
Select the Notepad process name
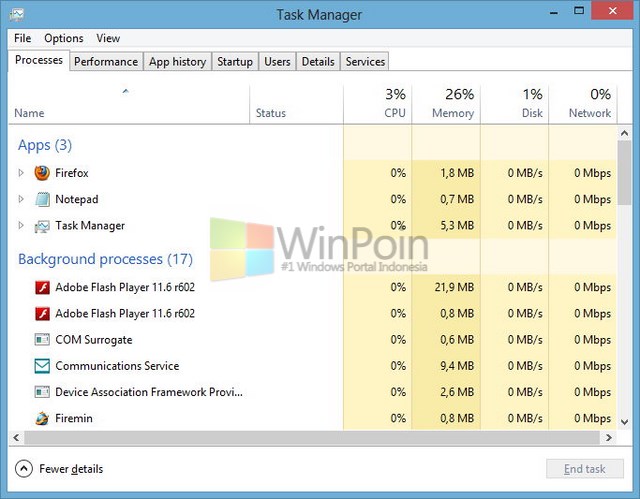pos(77,199)
